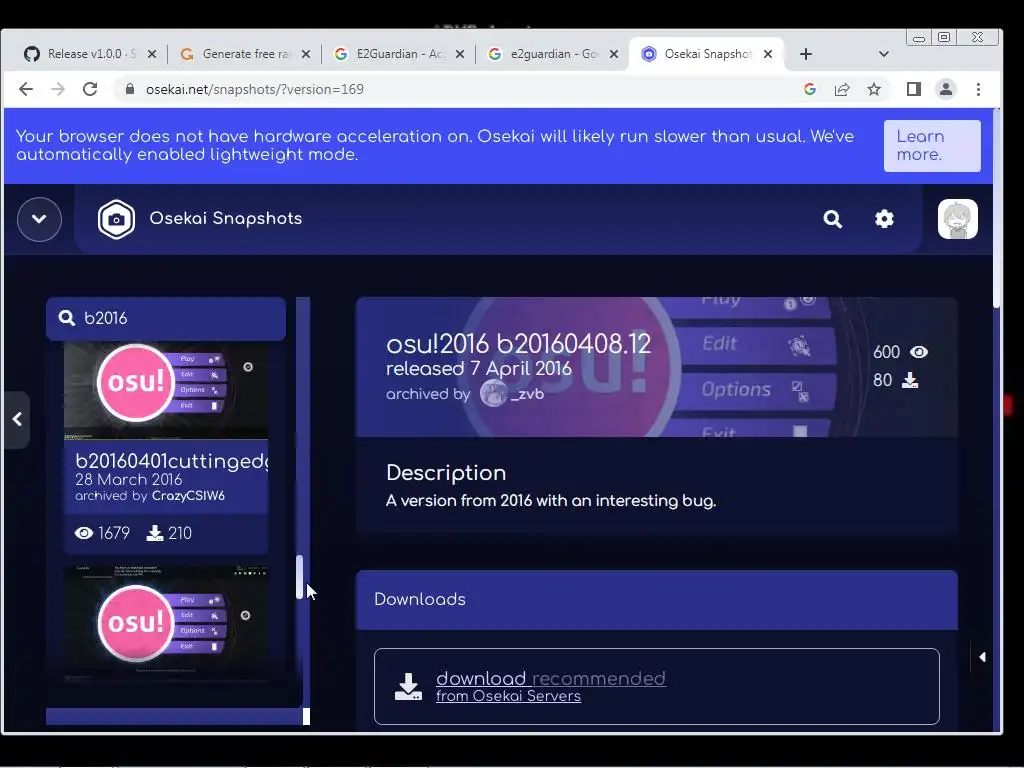Bookmark this page with star
Screen dimensions: 1024x768
(x=874, y=89)
